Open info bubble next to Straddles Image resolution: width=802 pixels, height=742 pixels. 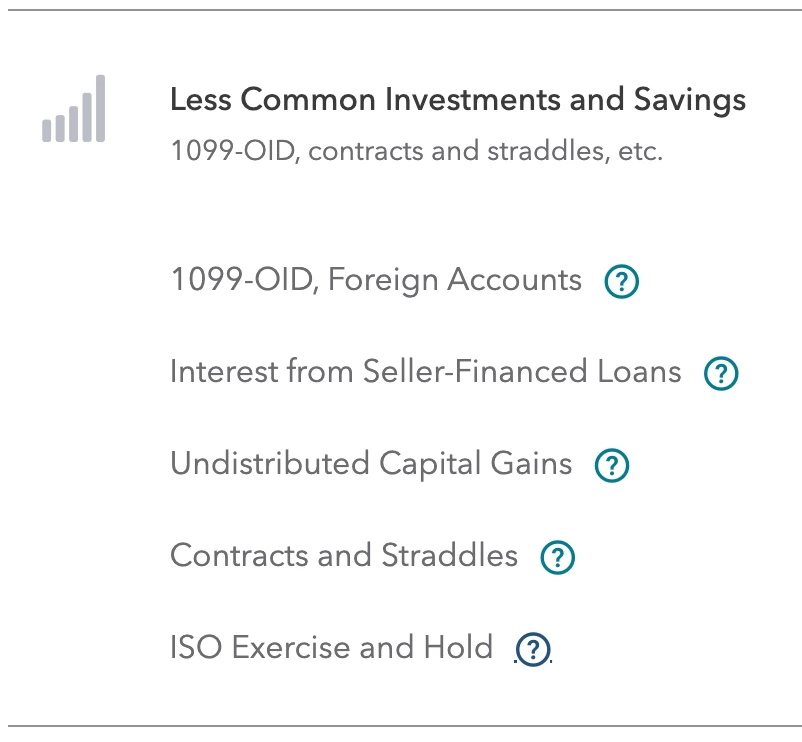(558, 557)
